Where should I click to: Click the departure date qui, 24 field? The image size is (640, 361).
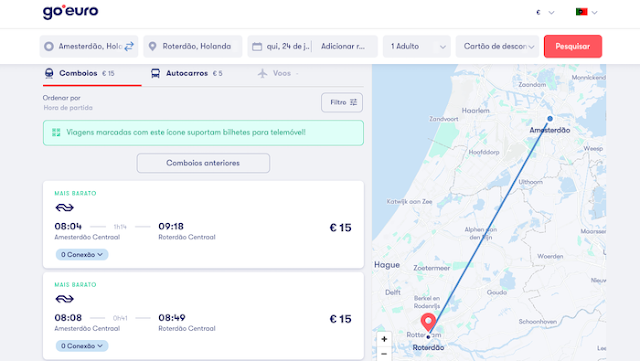[288, 47]
